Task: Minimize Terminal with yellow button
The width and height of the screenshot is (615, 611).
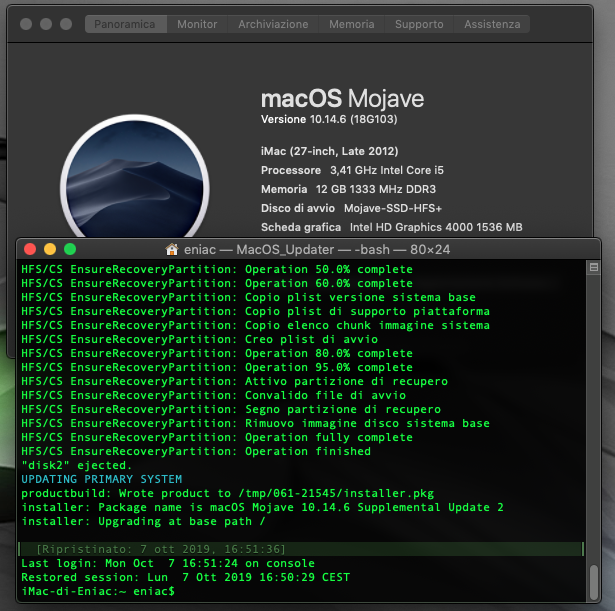Action: 50,249
